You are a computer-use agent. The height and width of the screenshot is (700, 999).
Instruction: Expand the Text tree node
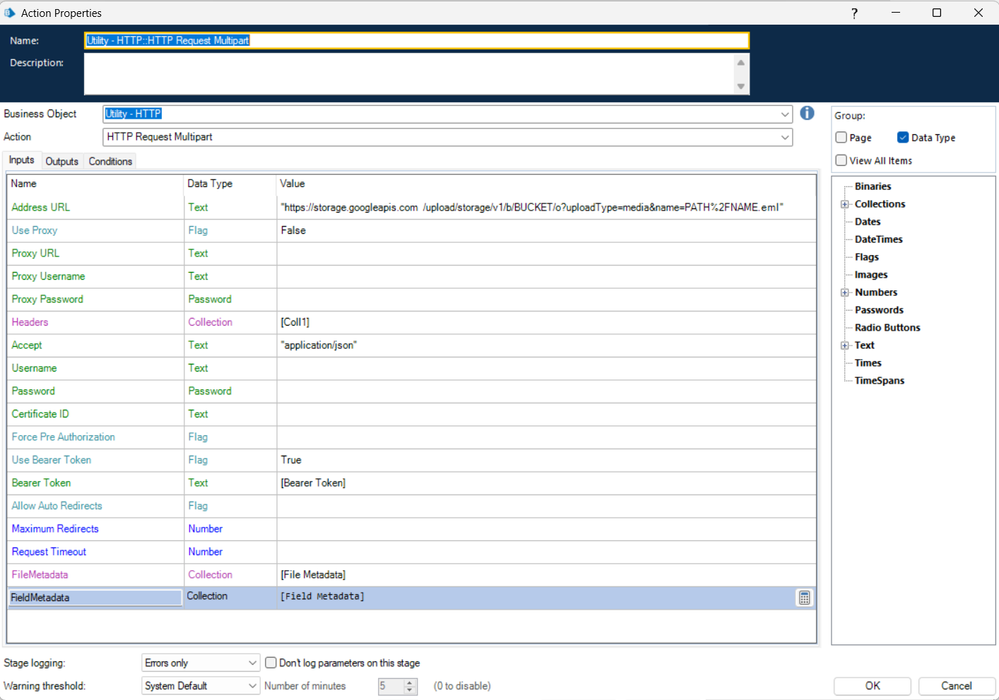pos(845,346)
